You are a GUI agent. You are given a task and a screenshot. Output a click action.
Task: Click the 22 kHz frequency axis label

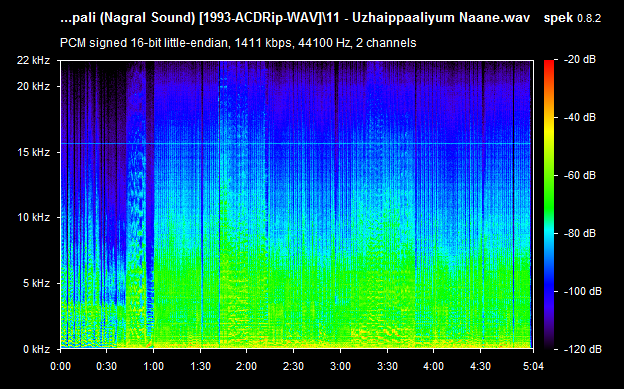click(33, 60)
